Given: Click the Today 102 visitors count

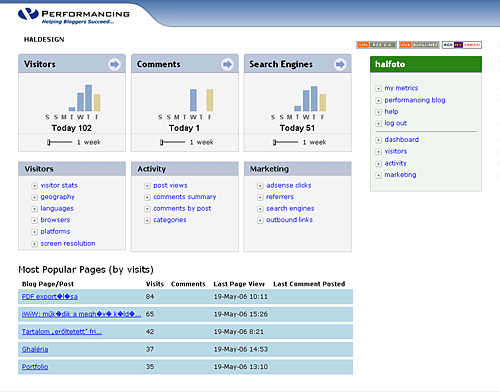Looking at the screenshot, I should point(71,128).
